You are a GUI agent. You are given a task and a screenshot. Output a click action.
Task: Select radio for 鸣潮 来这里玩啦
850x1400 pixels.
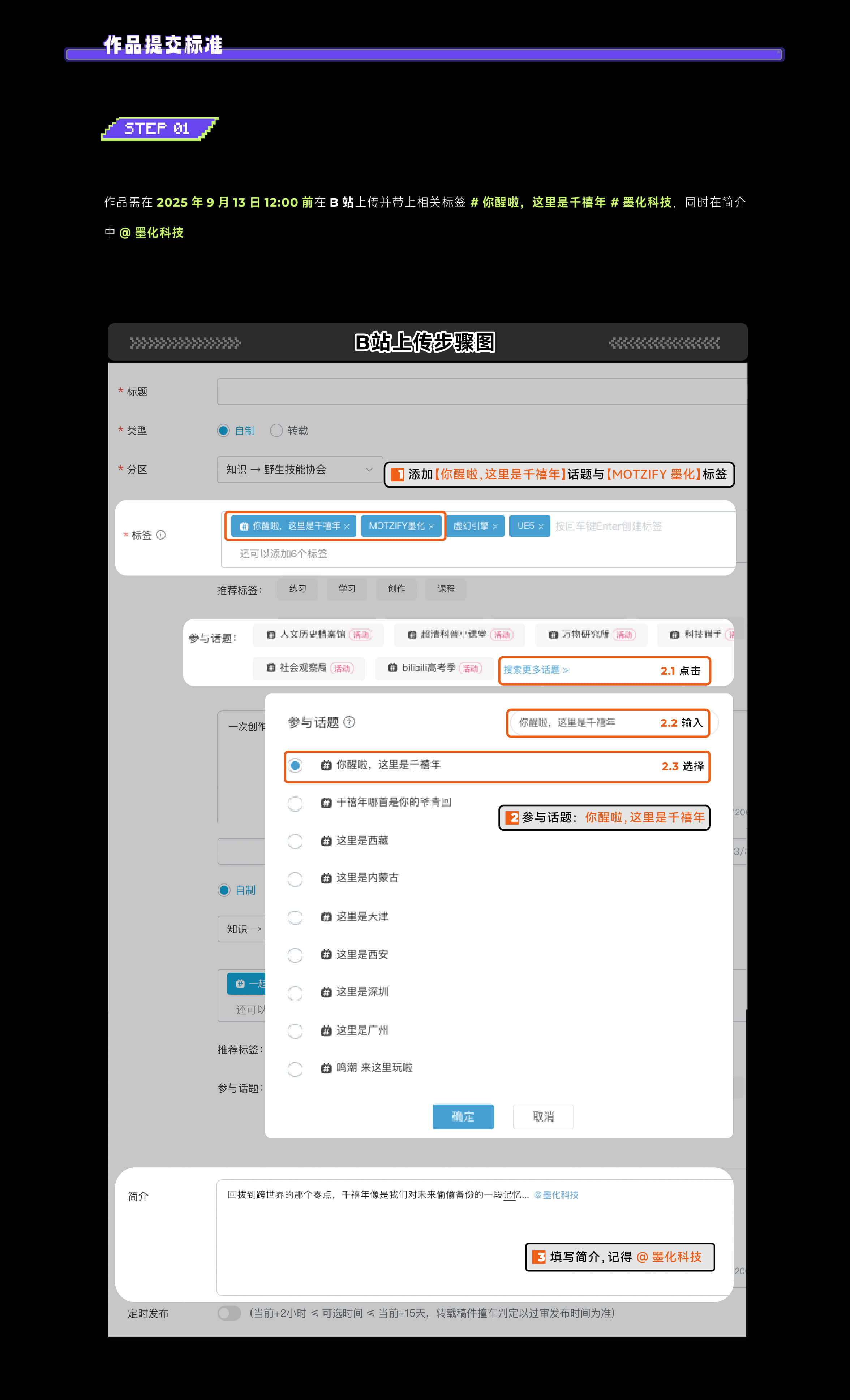coord(295,1069)
